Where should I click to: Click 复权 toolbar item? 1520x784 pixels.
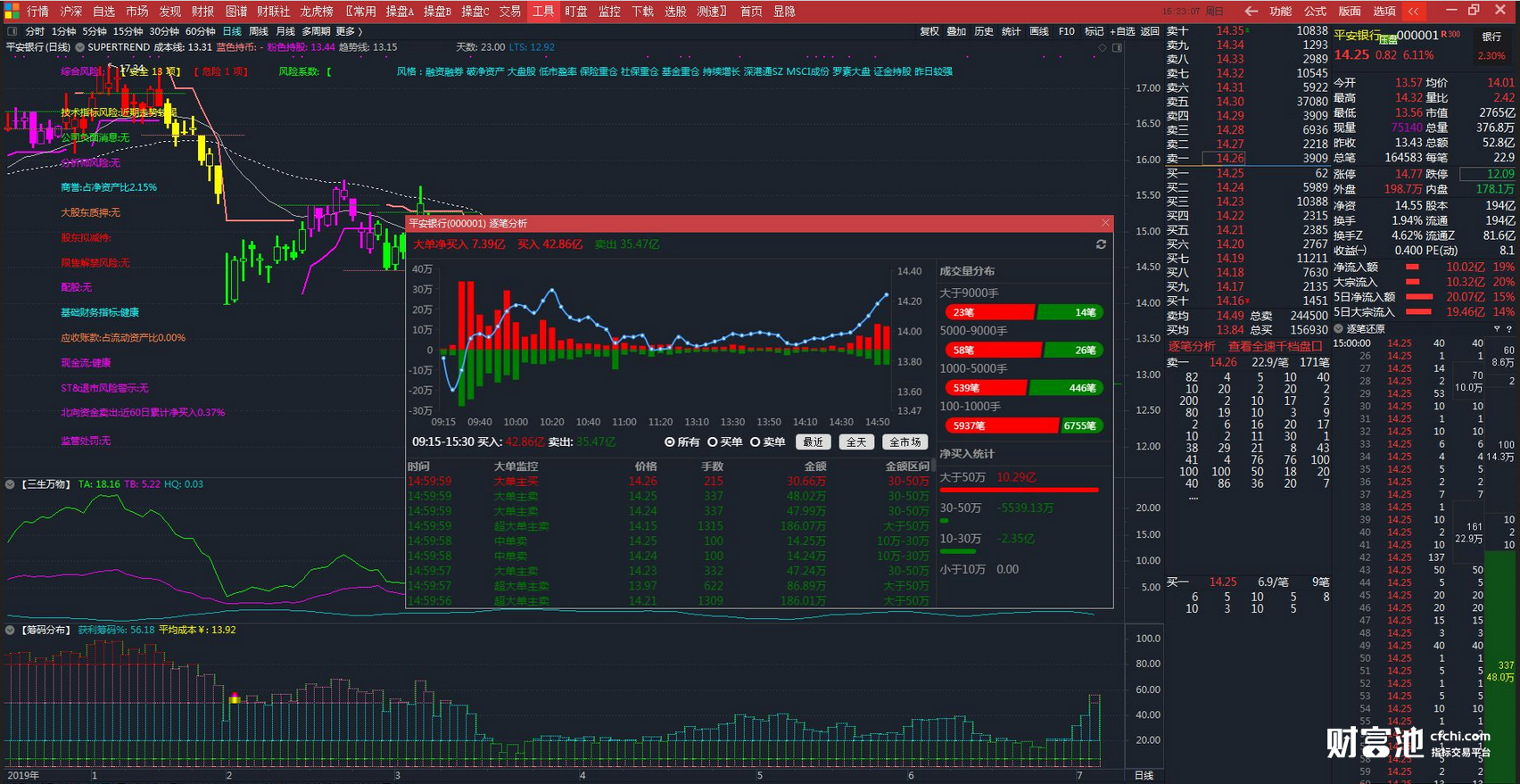point(929,31)
